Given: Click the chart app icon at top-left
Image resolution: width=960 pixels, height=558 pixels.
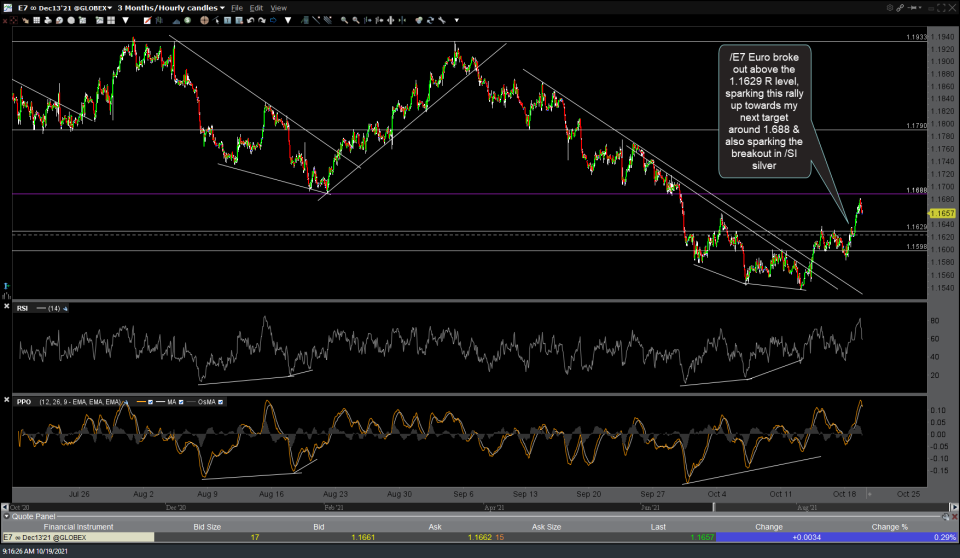Looking at the screenshot, I should (7, 7).
